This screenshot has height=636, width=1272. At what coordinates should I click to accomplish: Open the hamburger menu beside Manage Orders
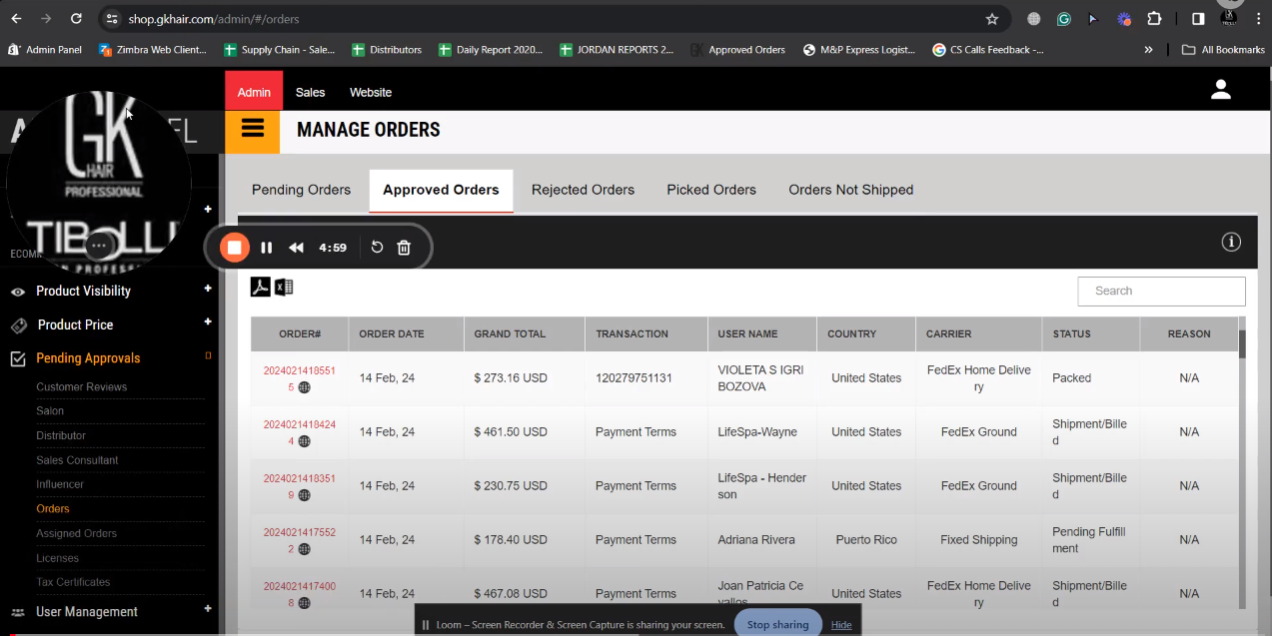[x=252, y=129]
